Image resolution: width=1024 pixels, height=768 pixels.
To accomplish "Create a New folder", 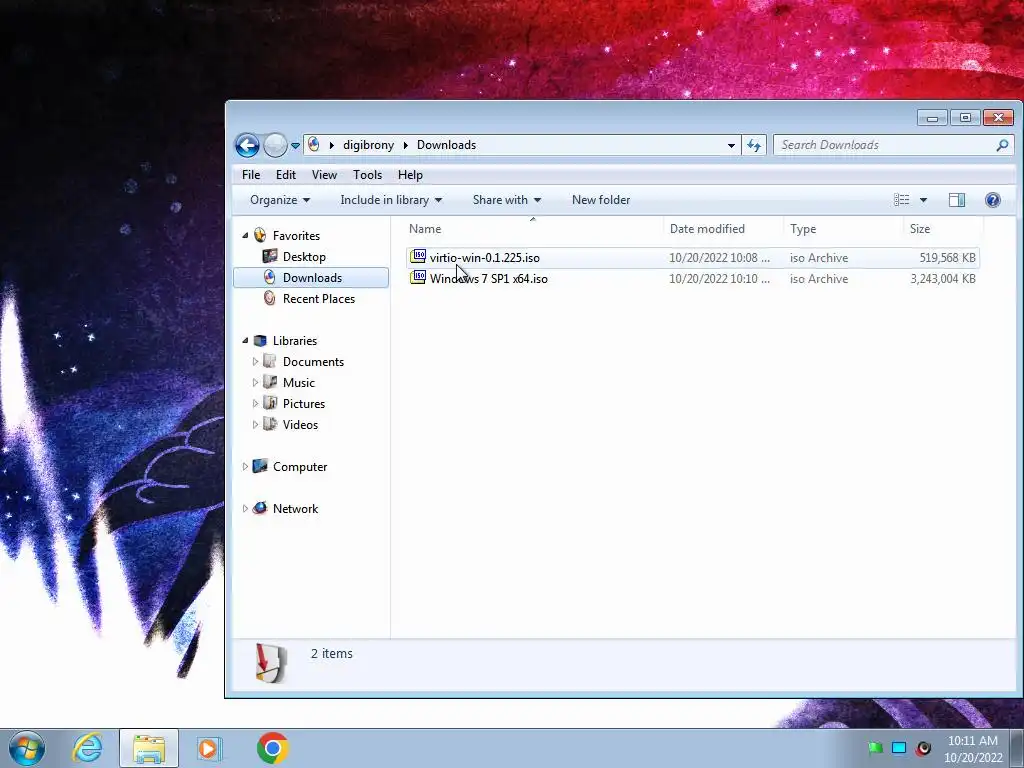I will coord(601,200).
